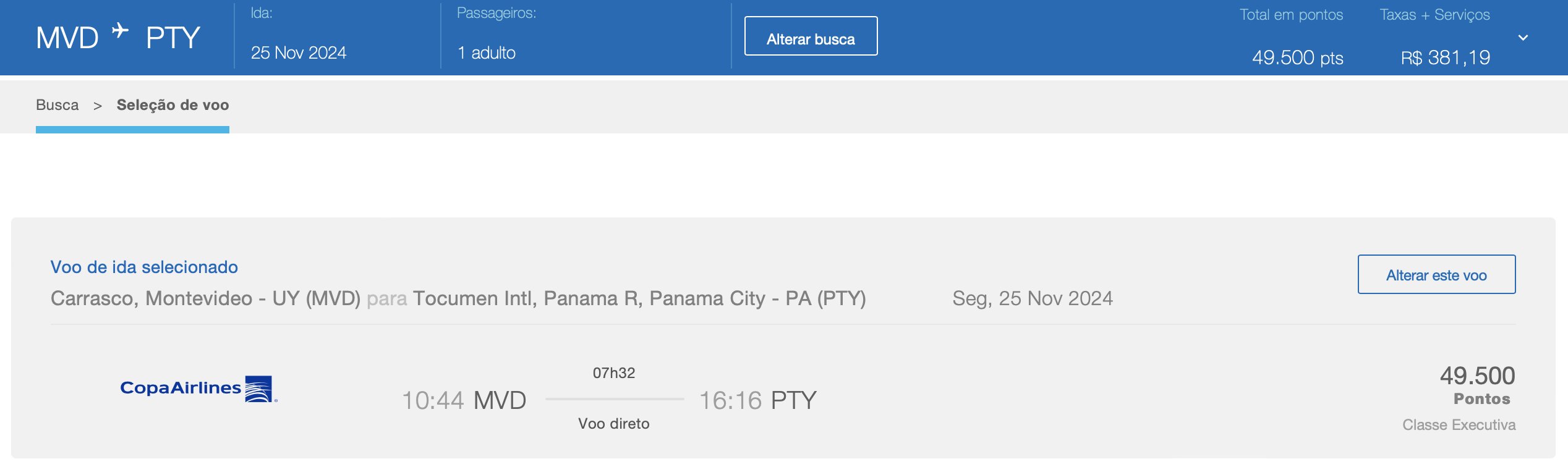Click the Alterar este voo button
This screenshot has width=1568, height=467.
point(1436,274)
